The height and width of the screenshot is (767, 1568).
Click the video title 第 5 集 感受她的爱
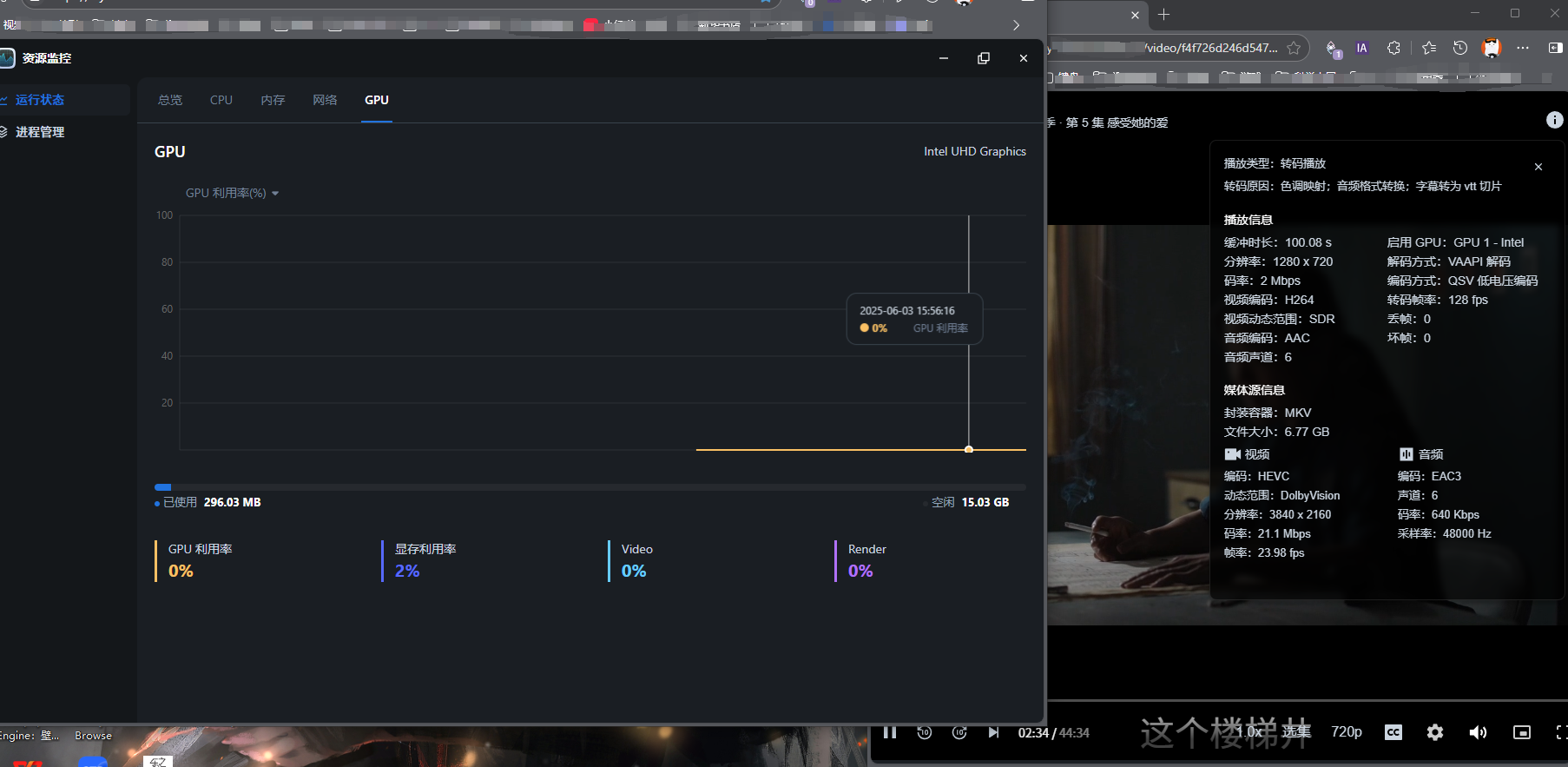click(x=1117, y=122)
